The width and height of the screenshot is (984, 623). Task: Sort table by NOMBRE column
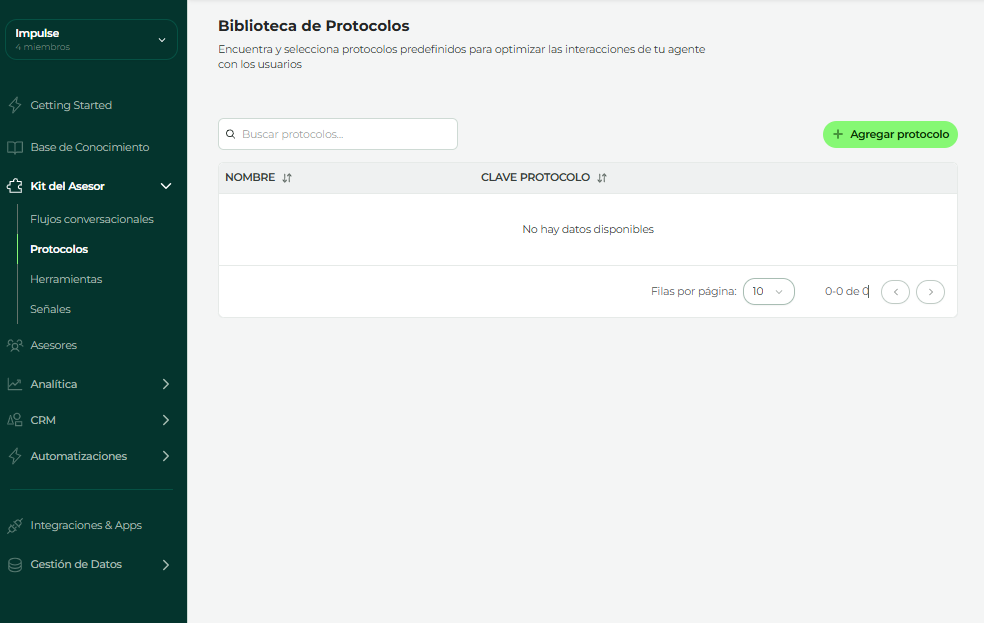pos(287,178)
